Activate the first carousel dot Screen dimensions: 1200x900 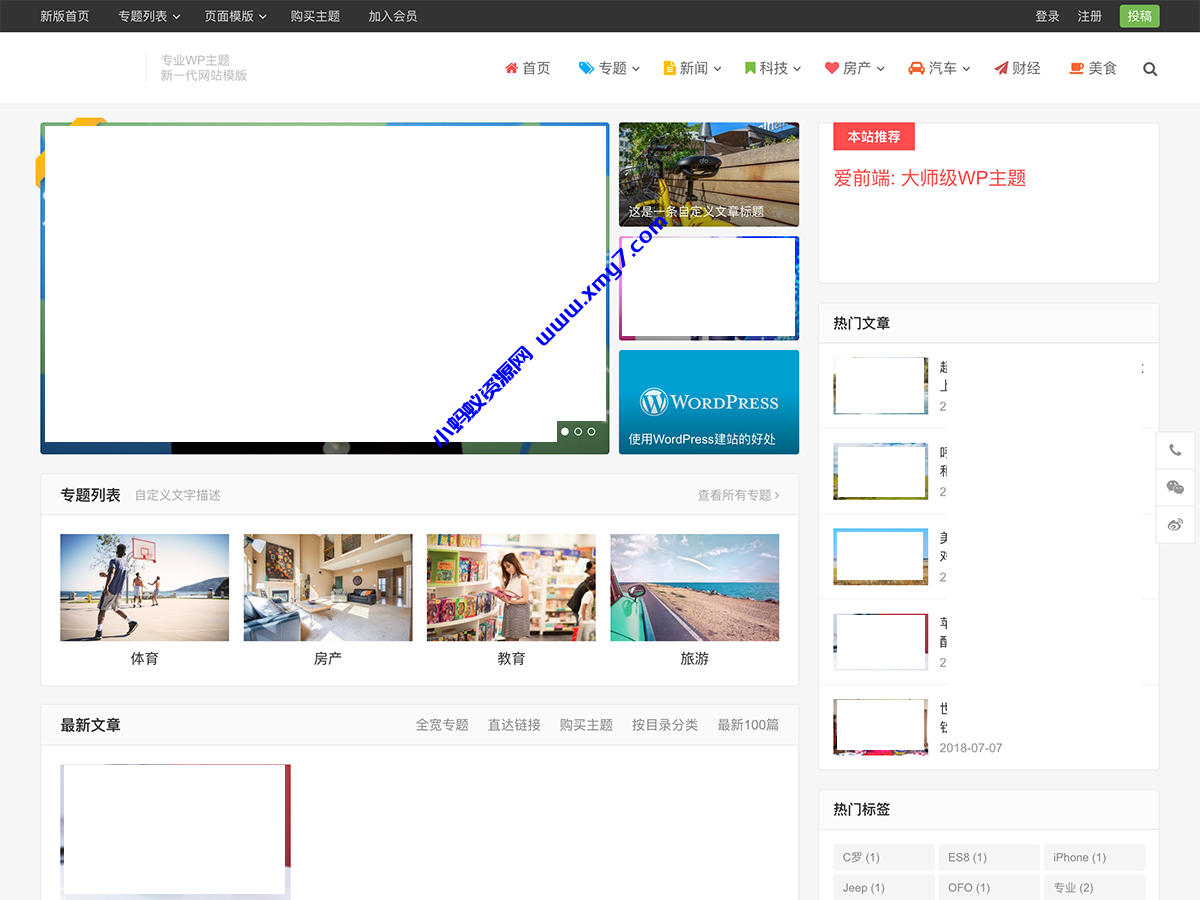point(565,432)
